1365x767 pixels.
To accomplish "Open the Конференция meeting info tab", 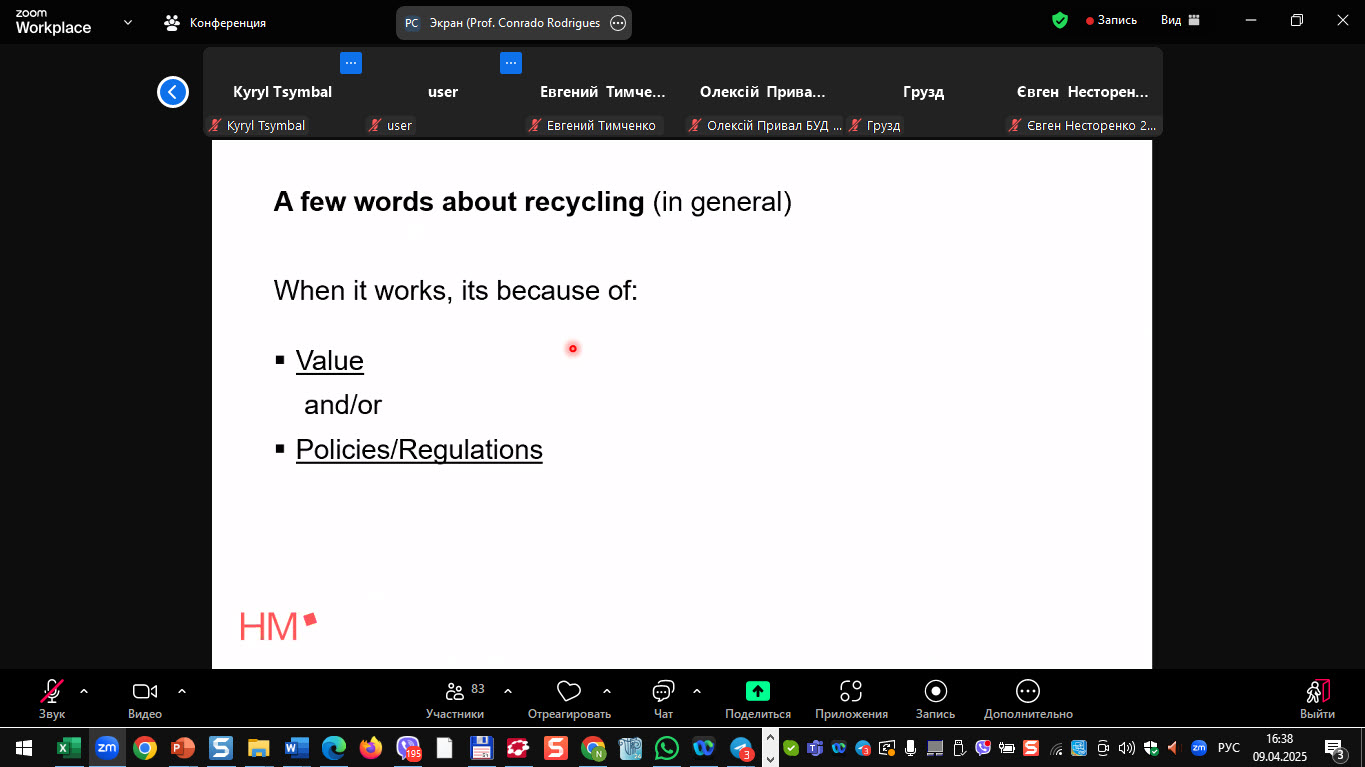I will [215, 22].
